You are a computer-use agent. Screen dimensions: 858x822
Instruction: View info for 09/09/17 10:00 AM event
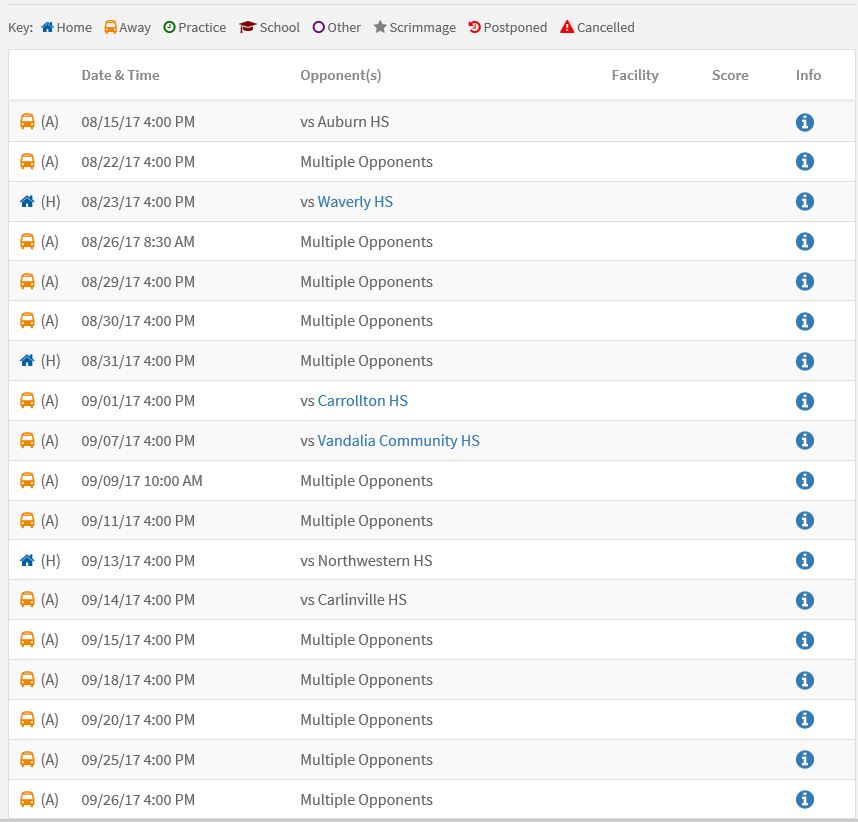pyautogui.click(x=804, y=481)
